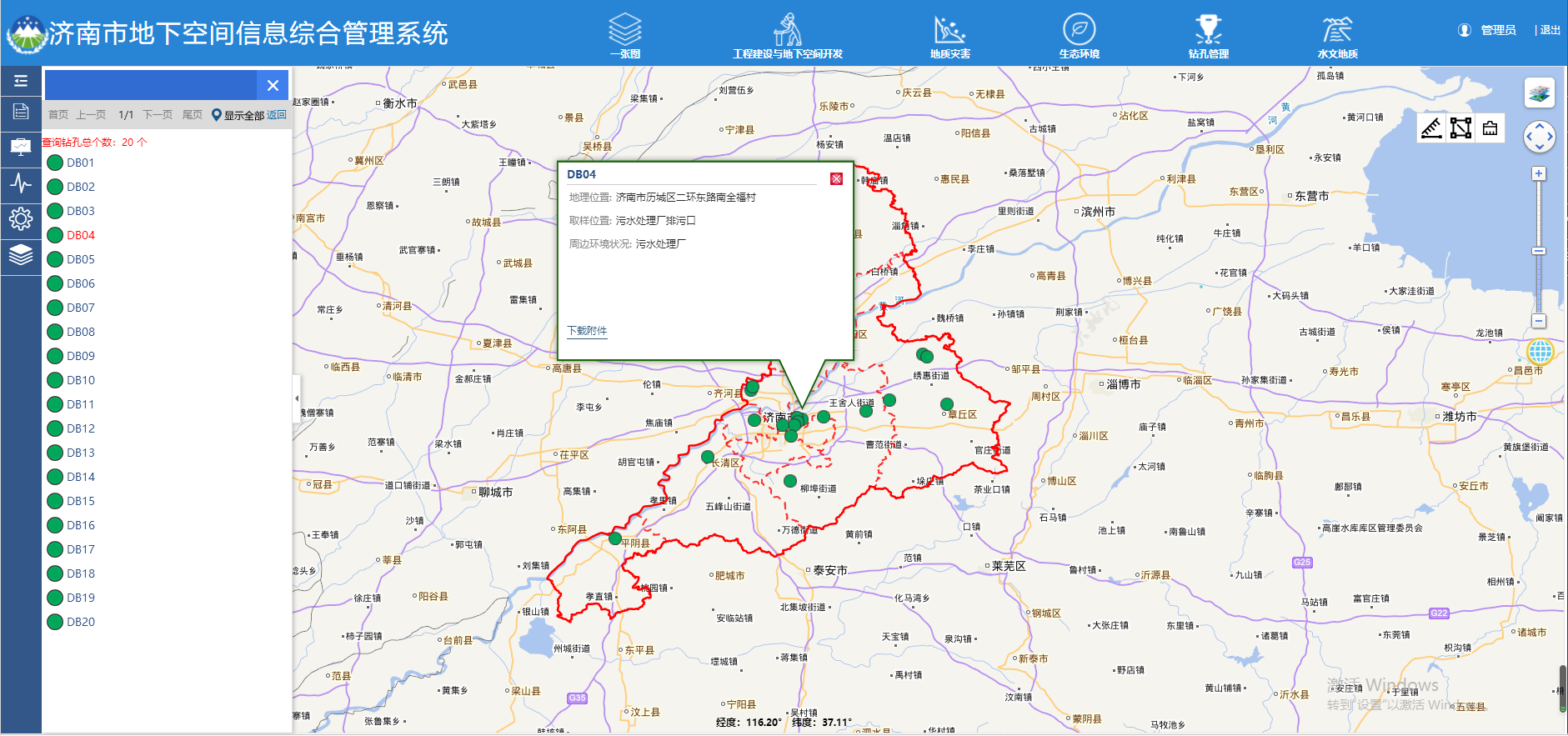Toggle the sidebar collapse menu icon

pos(21,81)
